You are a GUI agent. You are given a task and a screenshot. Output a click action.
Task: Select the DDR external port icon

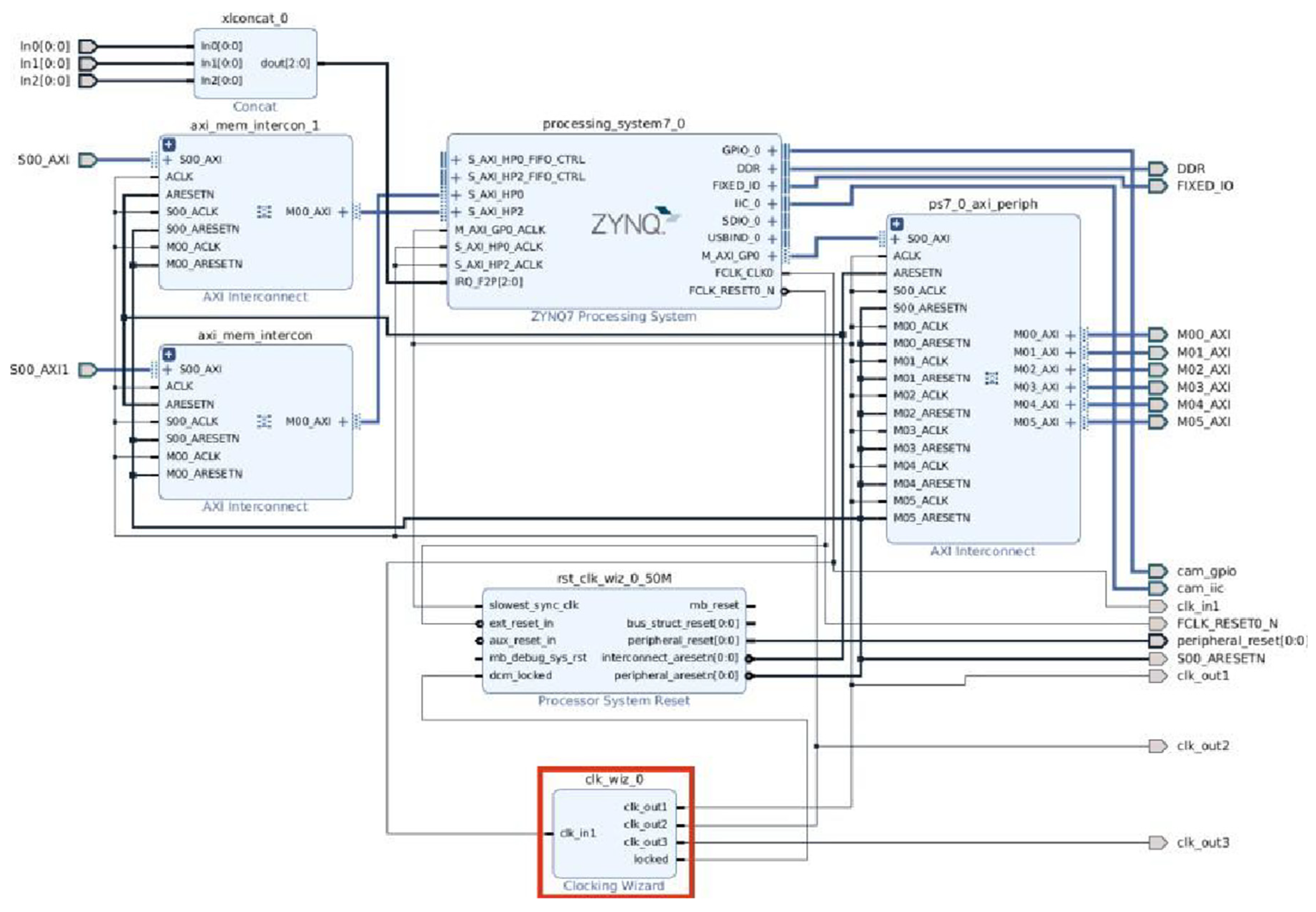[1157, 169]
